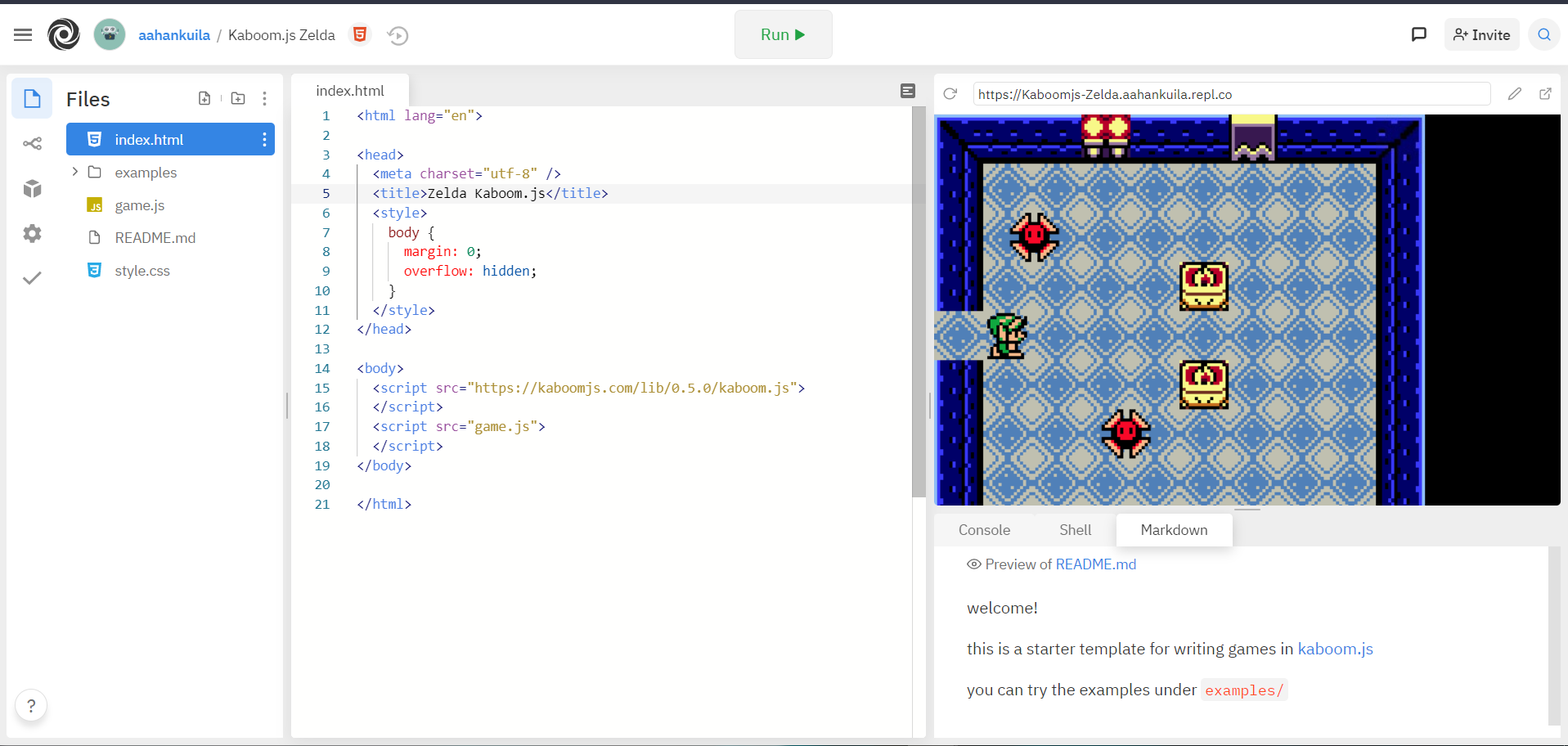The image size is (1568, 746).
Task: Open the README.md link in preview
Action: (x=1096, y=564)
